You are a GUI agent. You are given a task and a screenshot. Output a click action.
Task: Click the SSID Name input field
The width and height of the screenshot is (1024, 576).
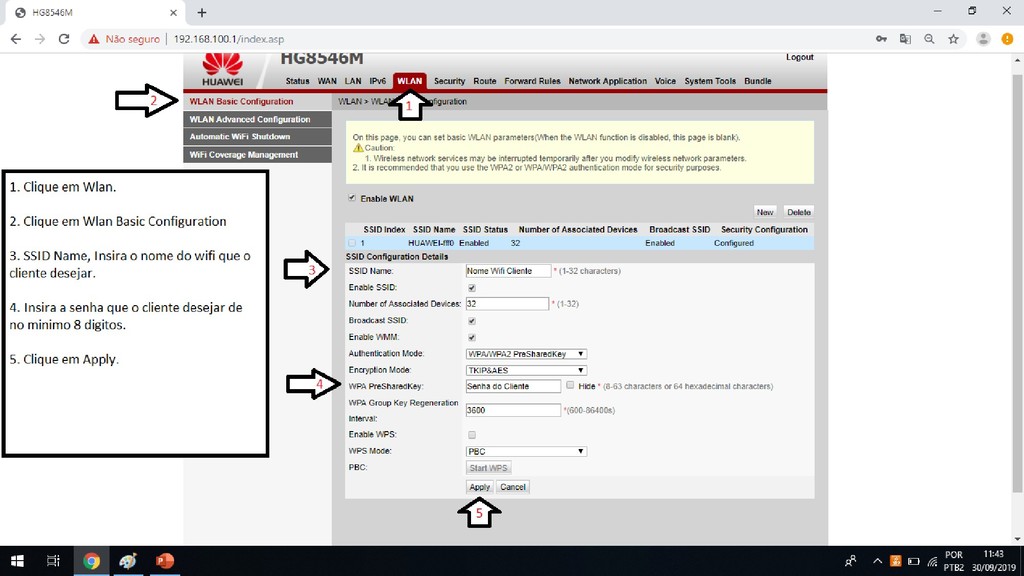tap(508, 271)
